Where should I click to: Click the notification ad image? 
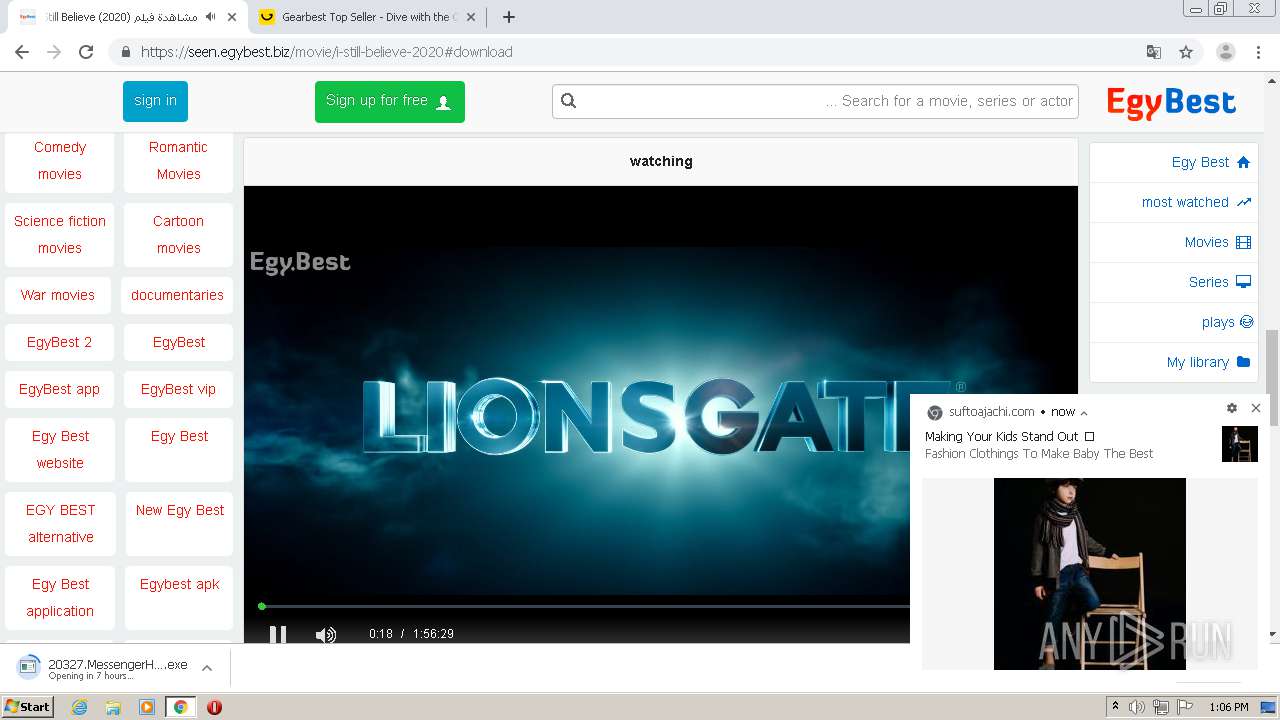tap(1090, 574)
